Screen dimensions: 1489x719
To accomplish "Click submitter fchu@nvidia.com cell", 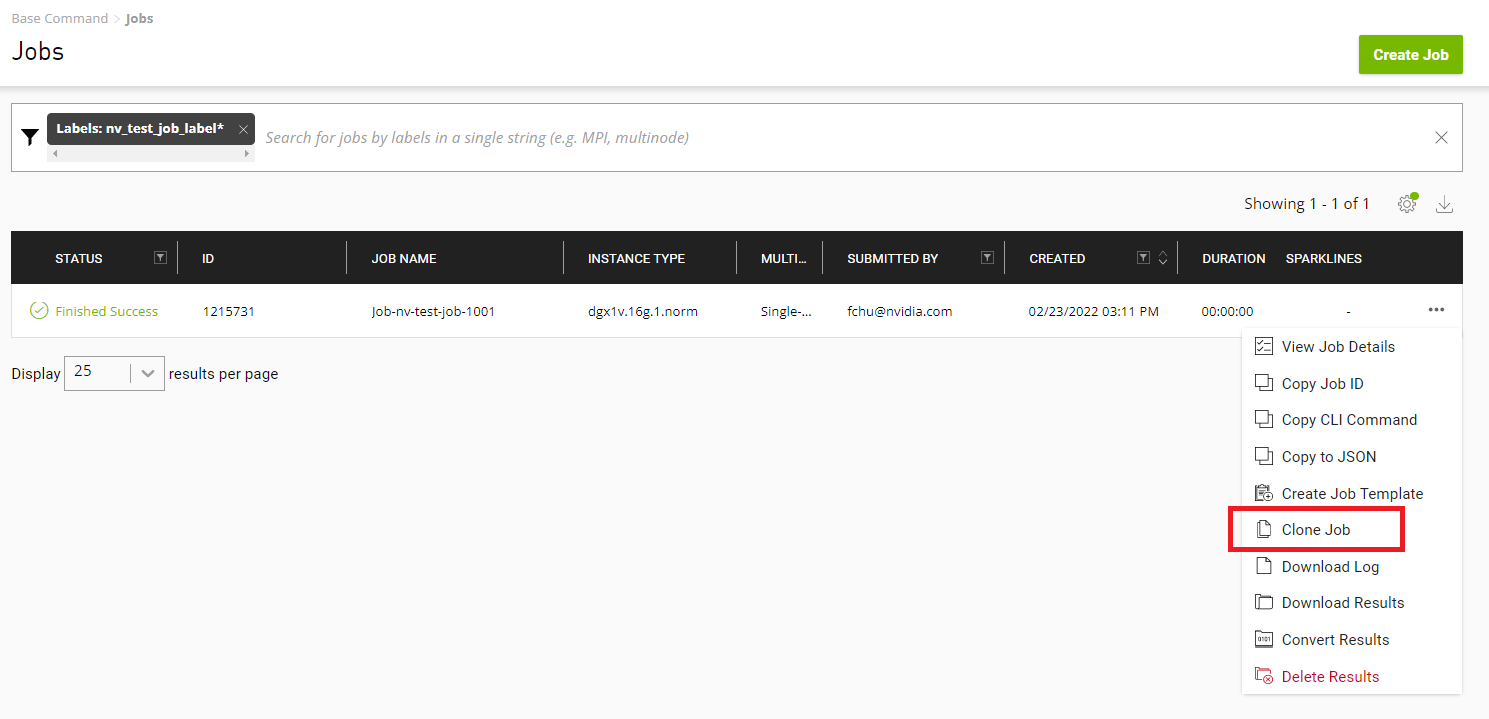I will [x=899, y=311].
